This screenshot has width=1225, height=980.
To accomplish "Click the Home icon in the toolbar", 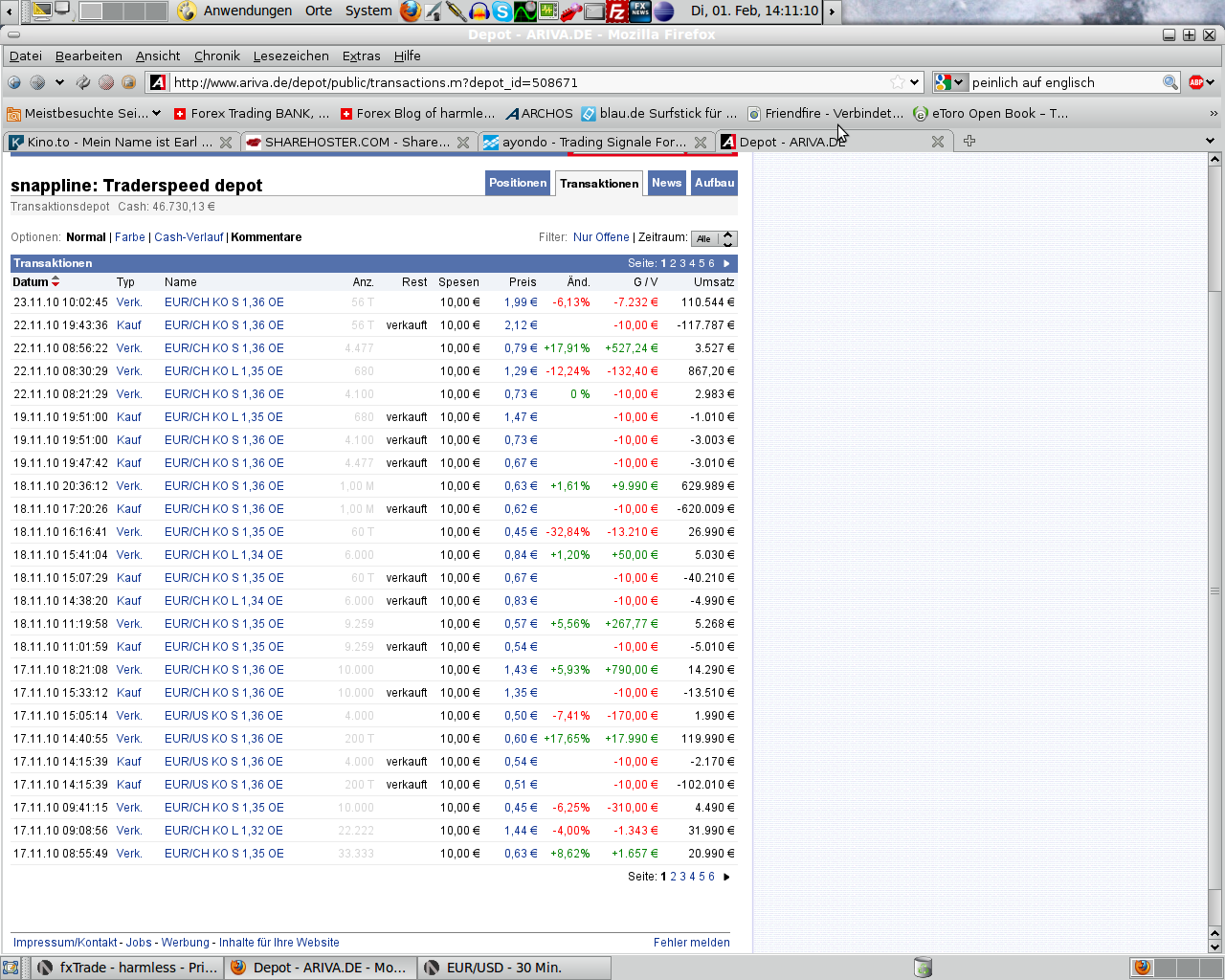I will [127, 82].
